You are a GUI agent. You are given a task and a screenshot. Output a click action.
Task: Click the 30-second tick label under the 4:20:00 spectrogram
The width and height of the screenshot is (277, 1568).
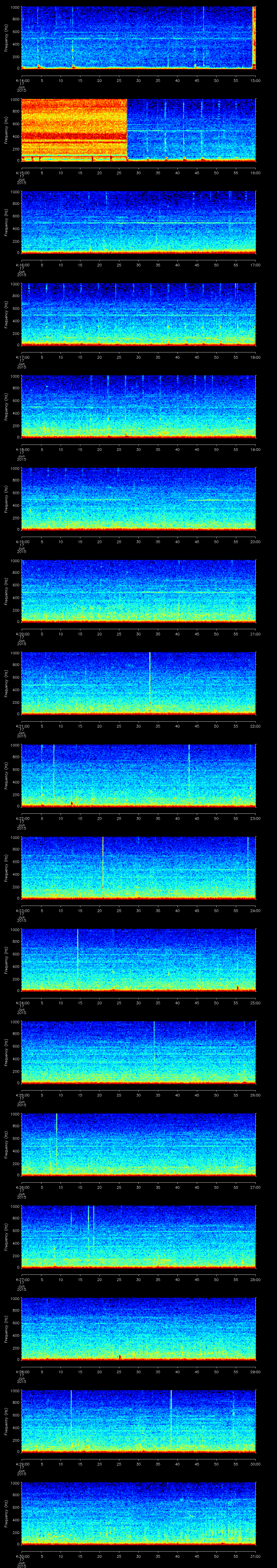coord(138,634)
